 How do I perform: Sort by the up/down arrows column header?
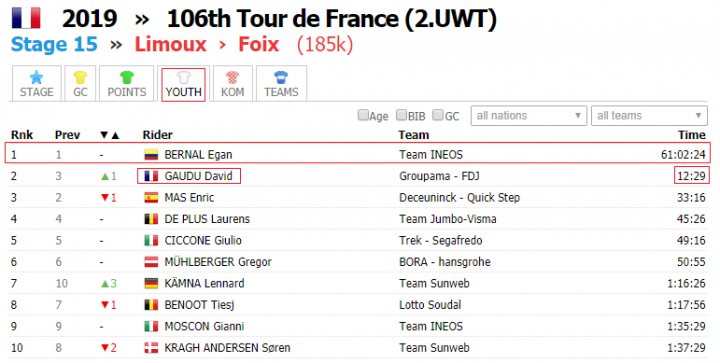click(110, 135)
